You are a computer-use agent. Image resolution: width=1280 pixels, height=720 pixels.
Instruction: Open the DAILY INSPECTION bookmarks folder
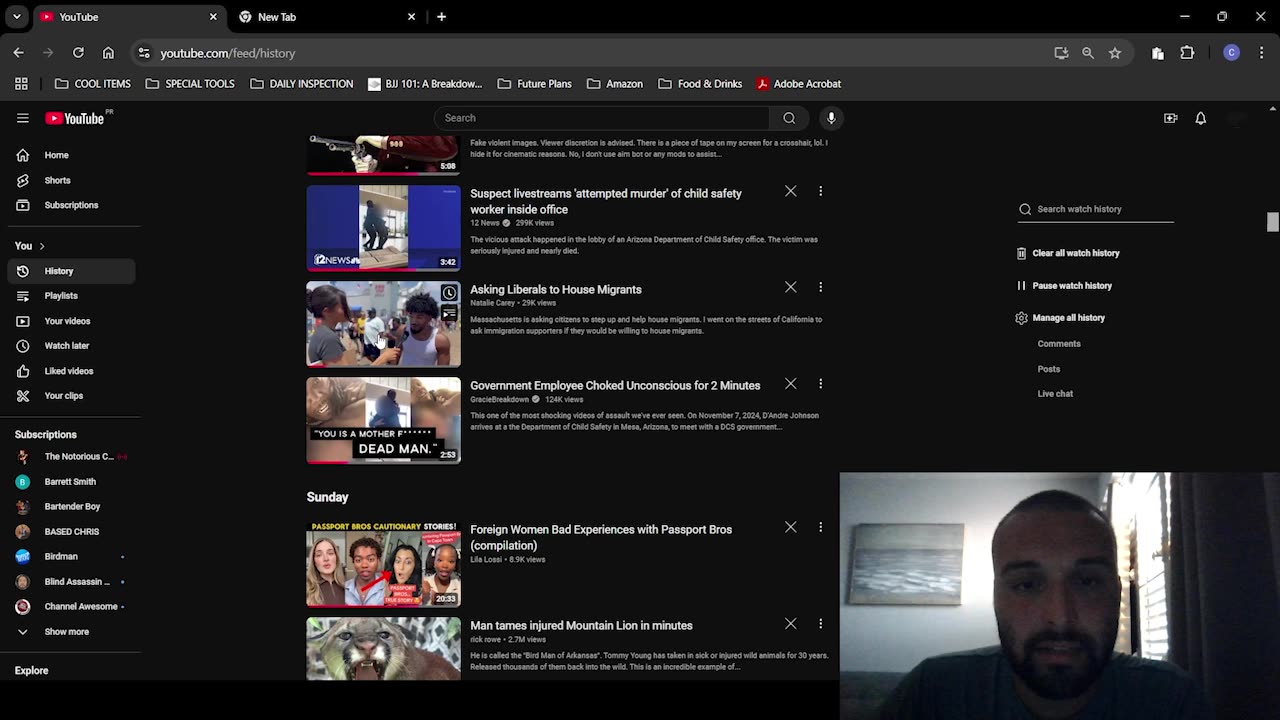301,84
